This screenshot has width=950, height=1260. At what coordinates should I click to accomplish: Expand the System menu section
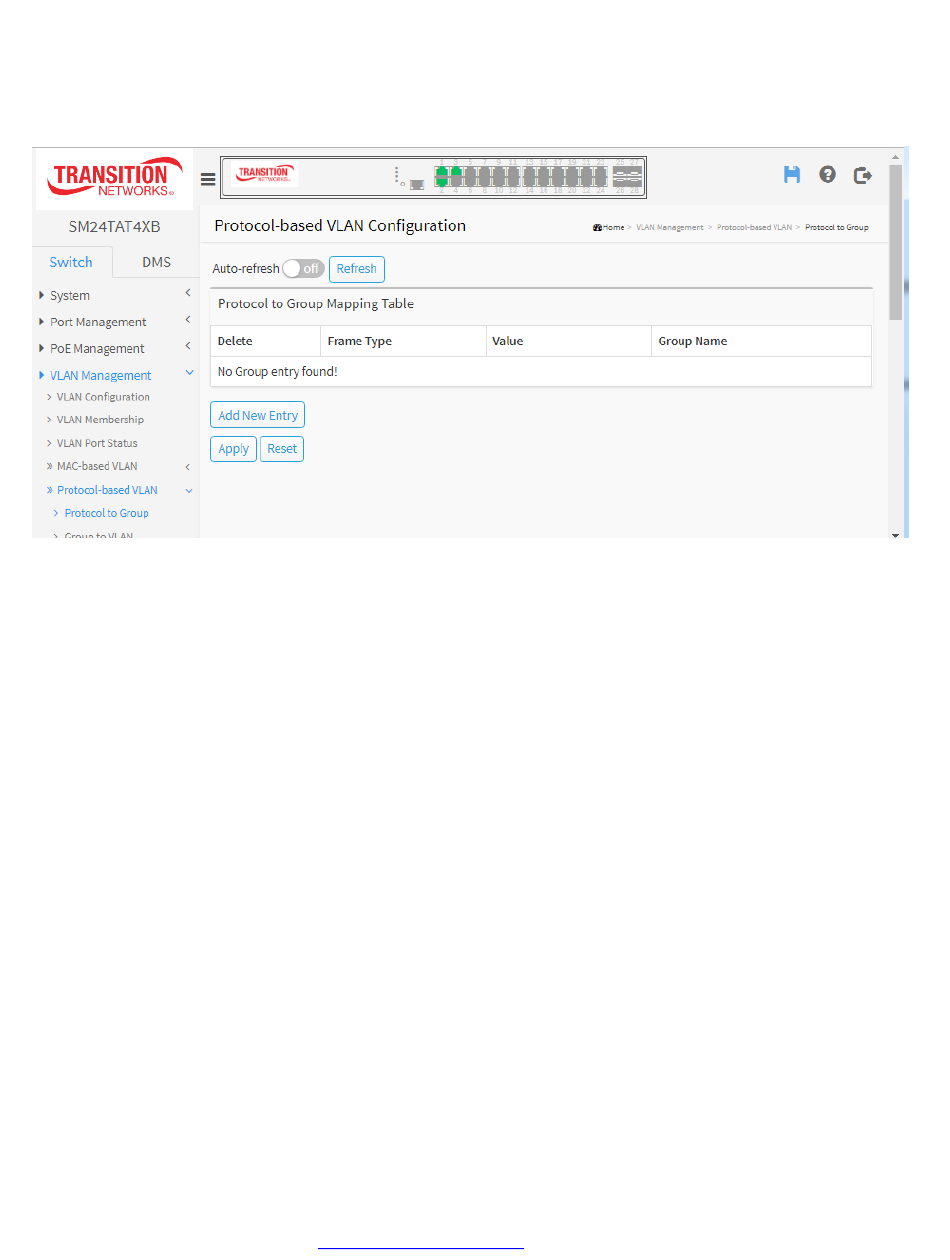pyautogui.click(x=70, y=296)
